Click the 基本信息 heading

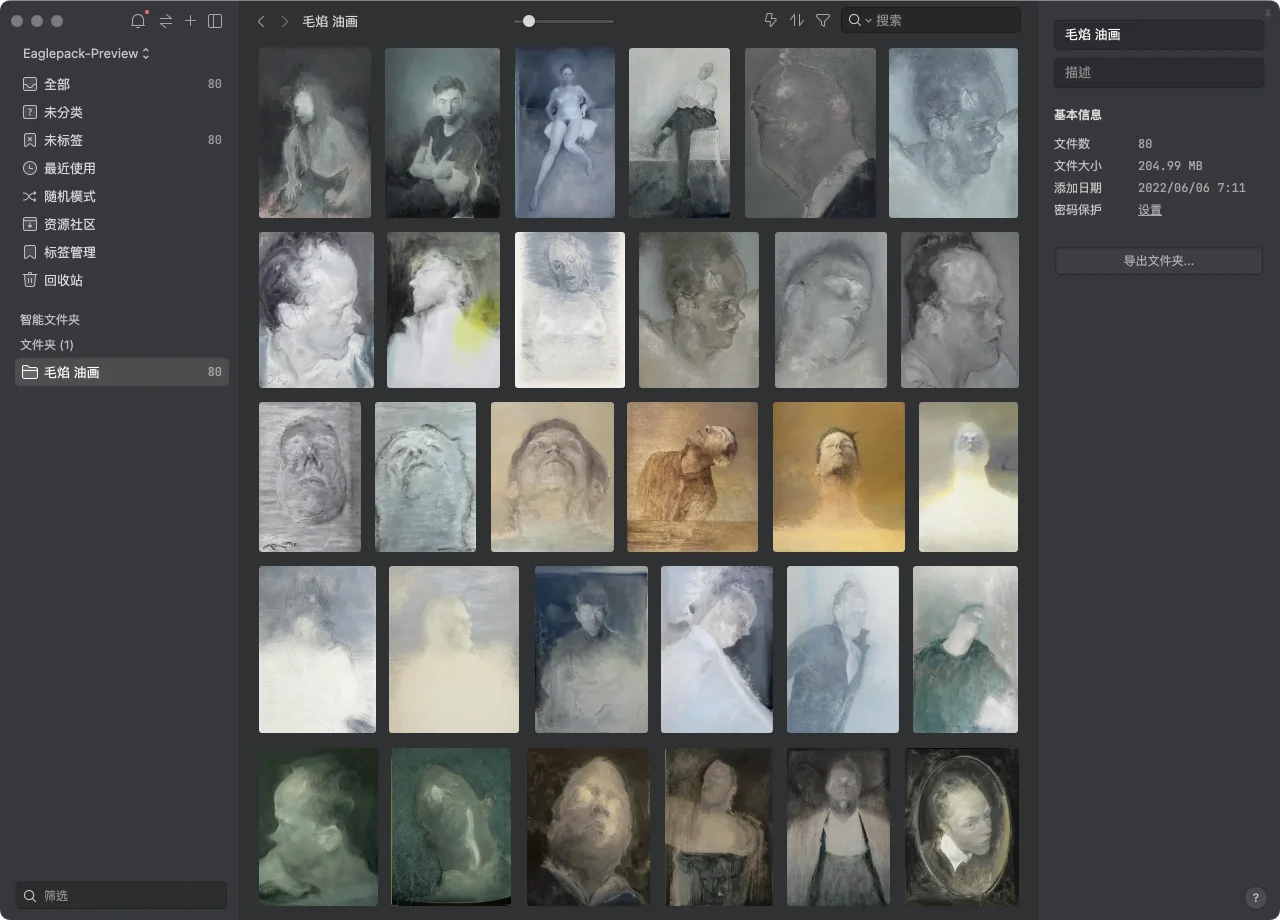point(1078,115)
